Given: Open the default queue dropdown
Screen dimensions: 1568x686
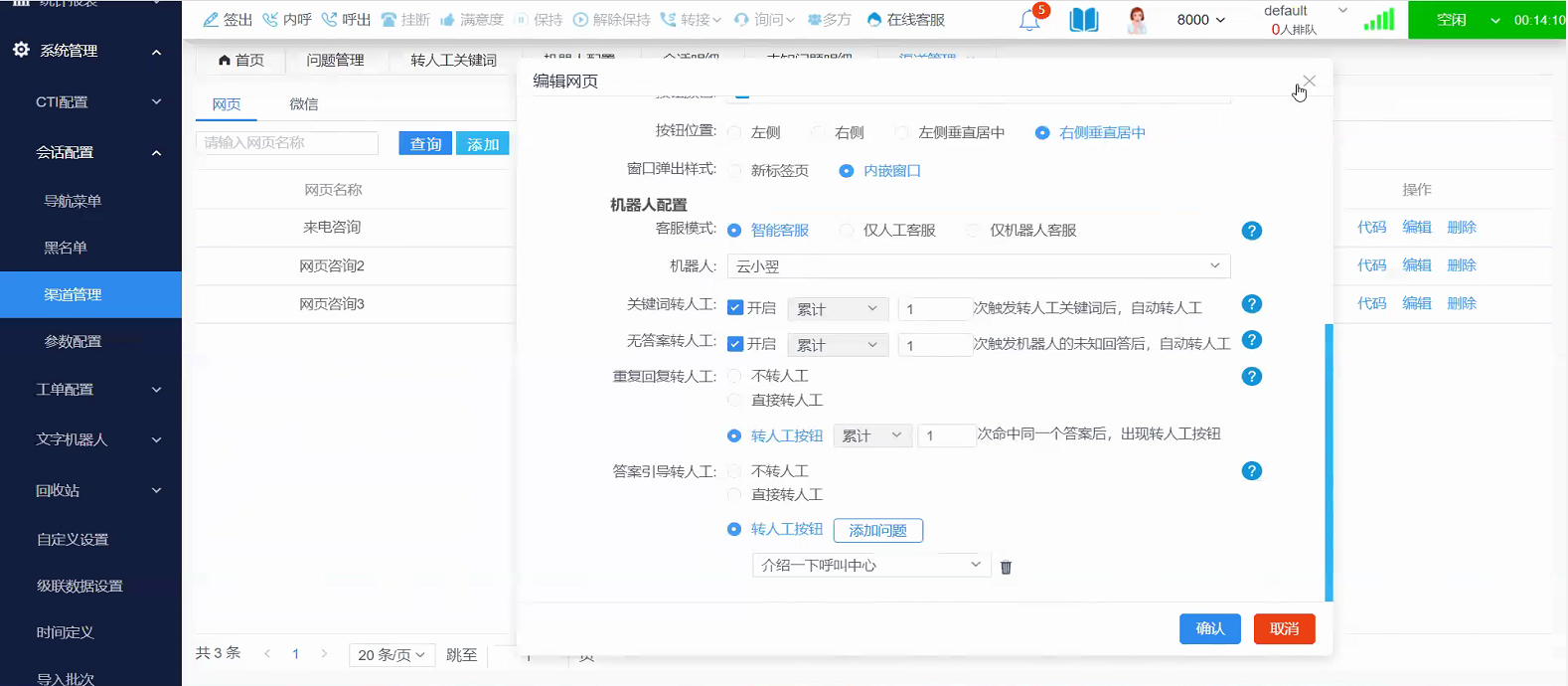Looking at the screenshot, I should point(1306,11).
